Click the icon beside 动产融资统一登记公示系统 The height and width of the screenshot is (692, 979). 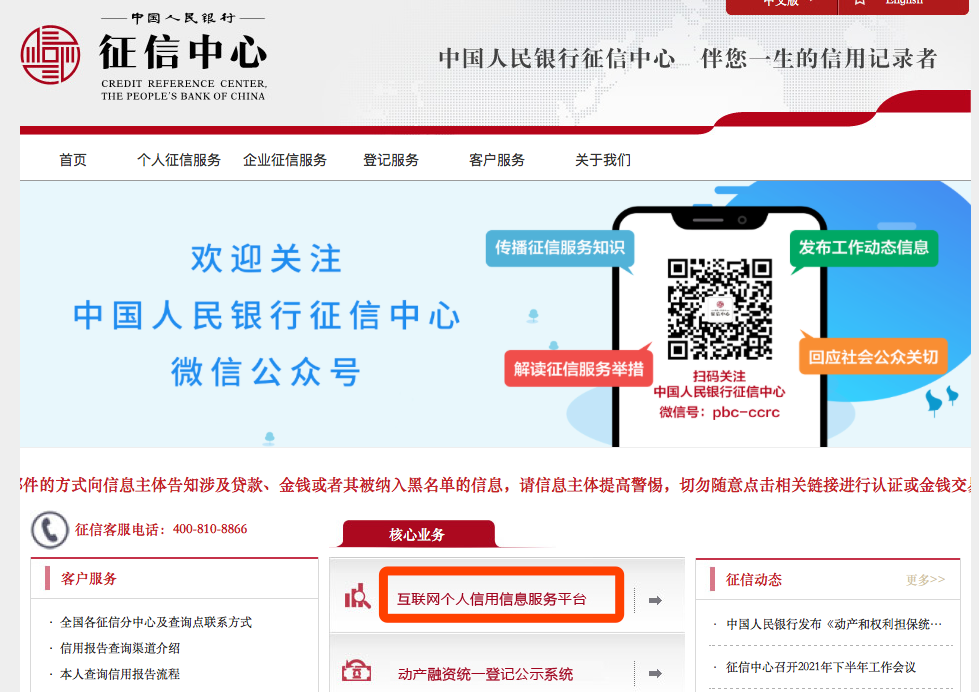pos(357,671)
